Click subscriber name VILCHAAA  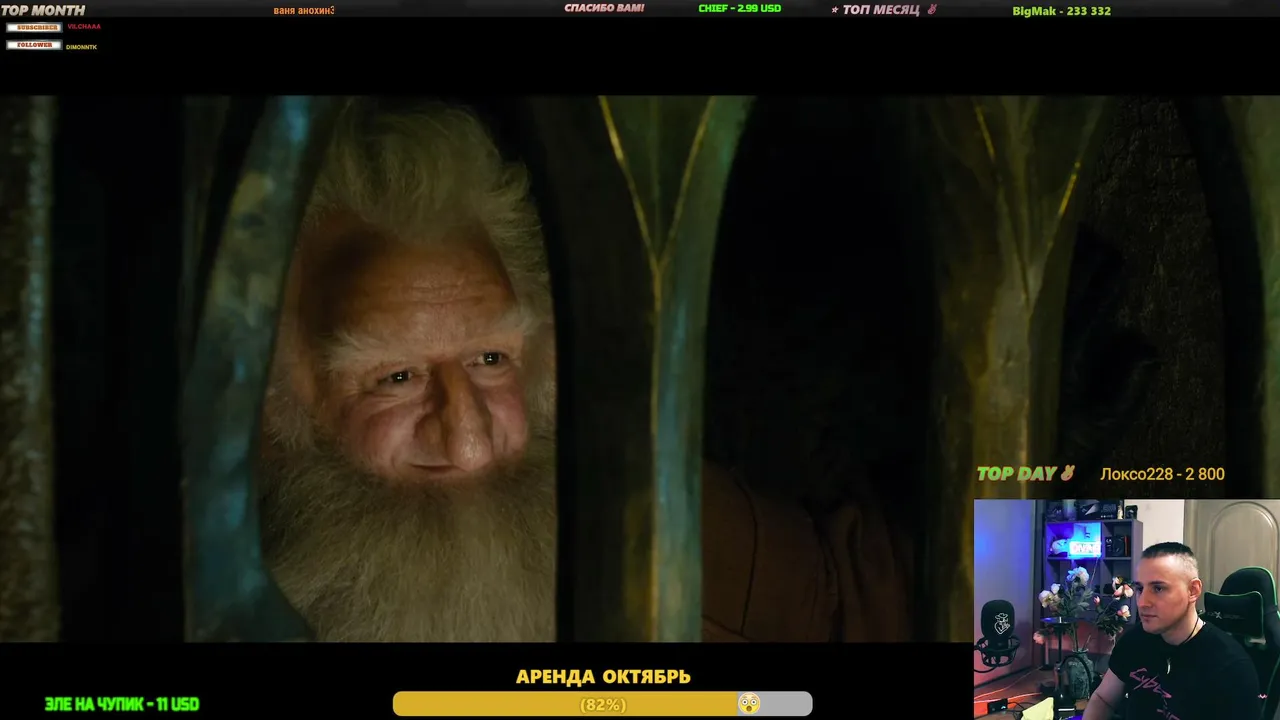(84, 27)
